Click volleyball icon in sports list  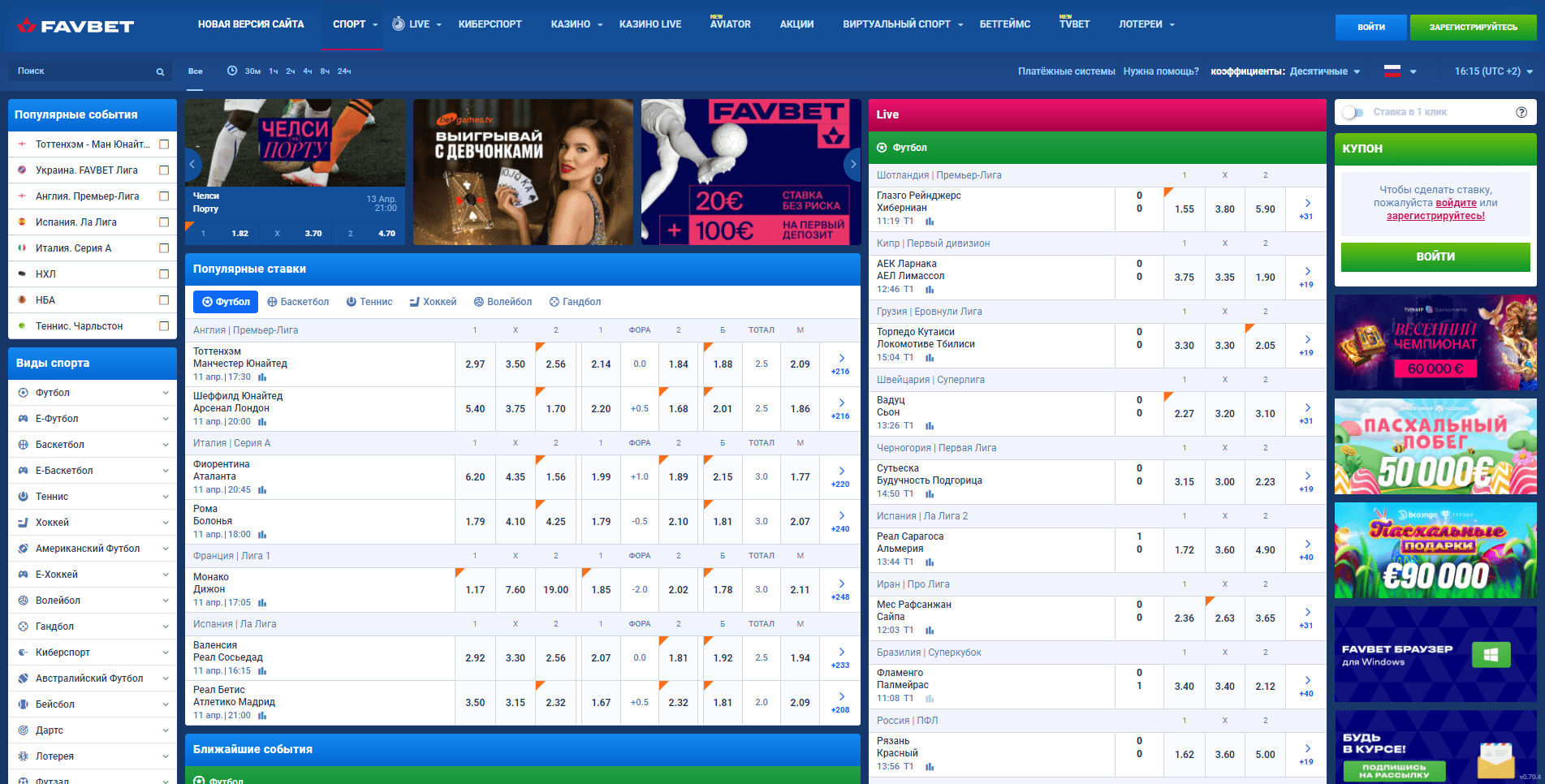pos(23,601)
